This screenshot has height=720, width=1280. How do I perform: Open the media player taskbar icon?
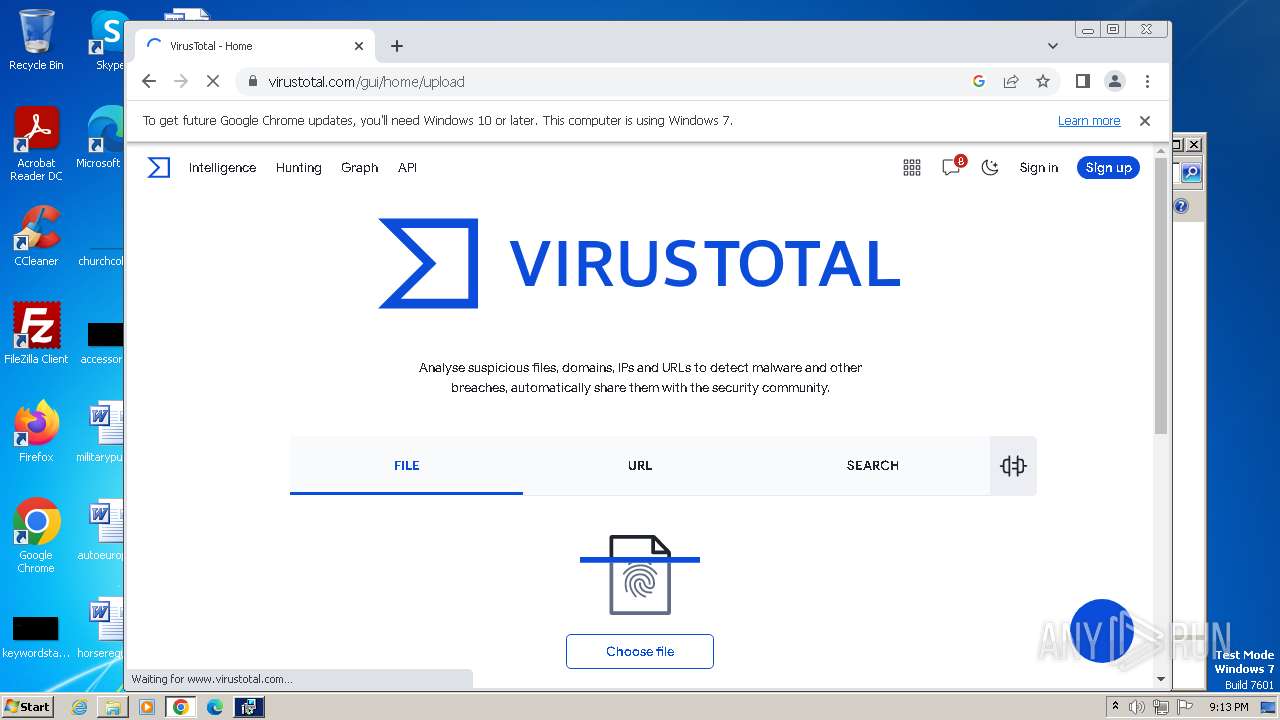[147, 707]
